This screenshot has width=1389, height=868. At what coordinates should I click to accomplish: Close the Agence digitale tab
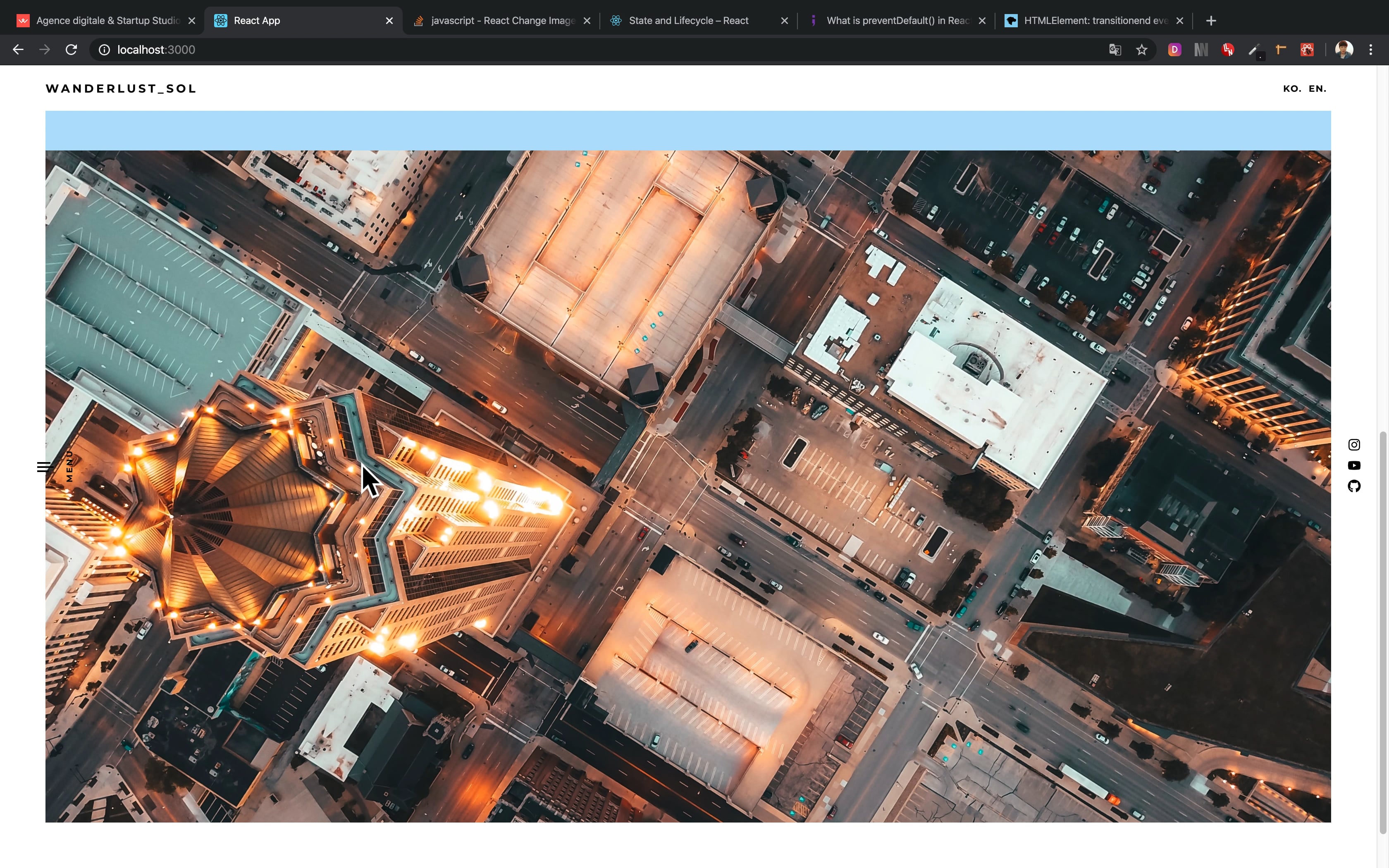[x=192, y=21]
